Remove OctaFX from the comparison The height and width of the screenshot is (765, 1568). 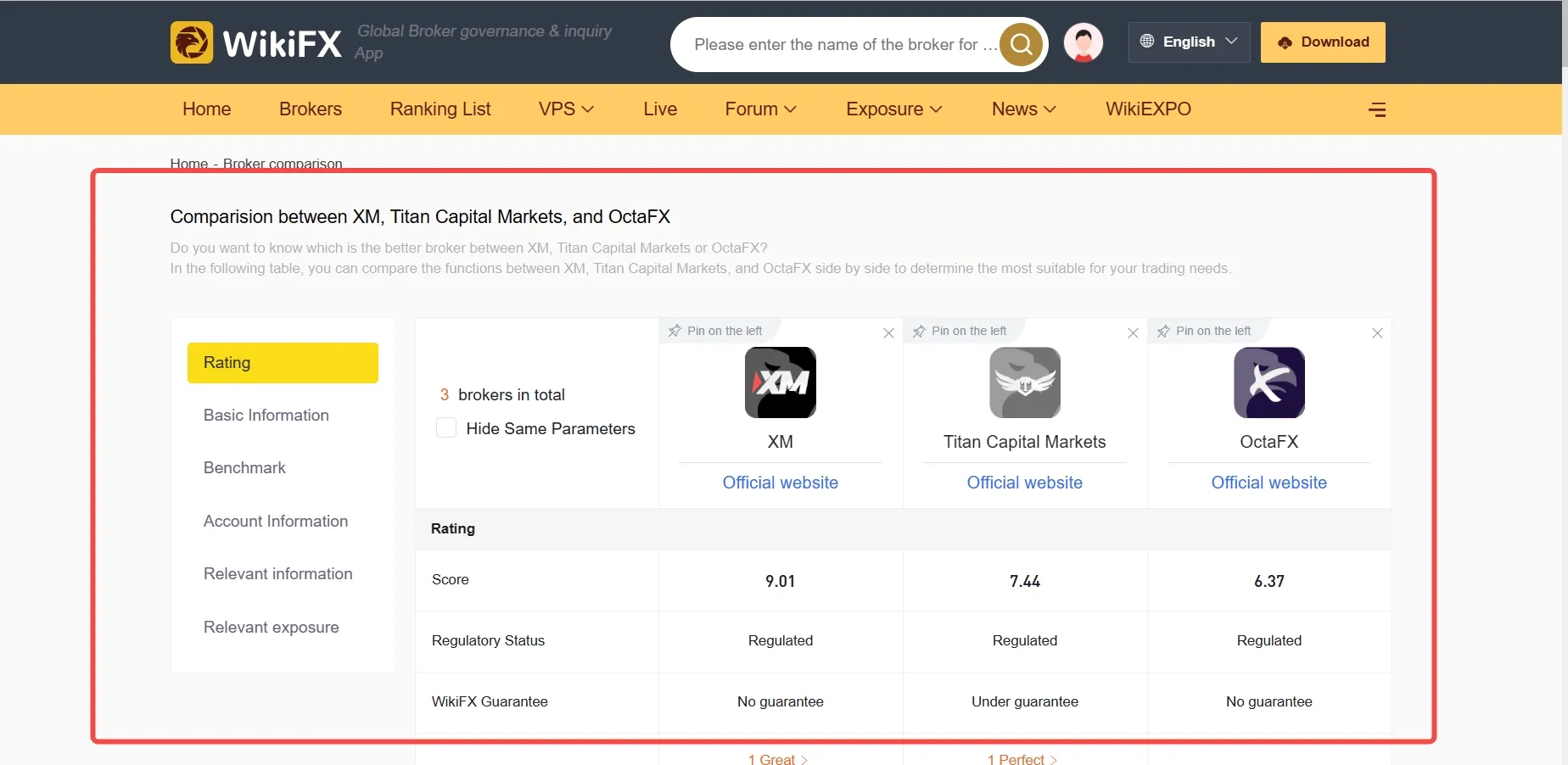coord(1377,333)
